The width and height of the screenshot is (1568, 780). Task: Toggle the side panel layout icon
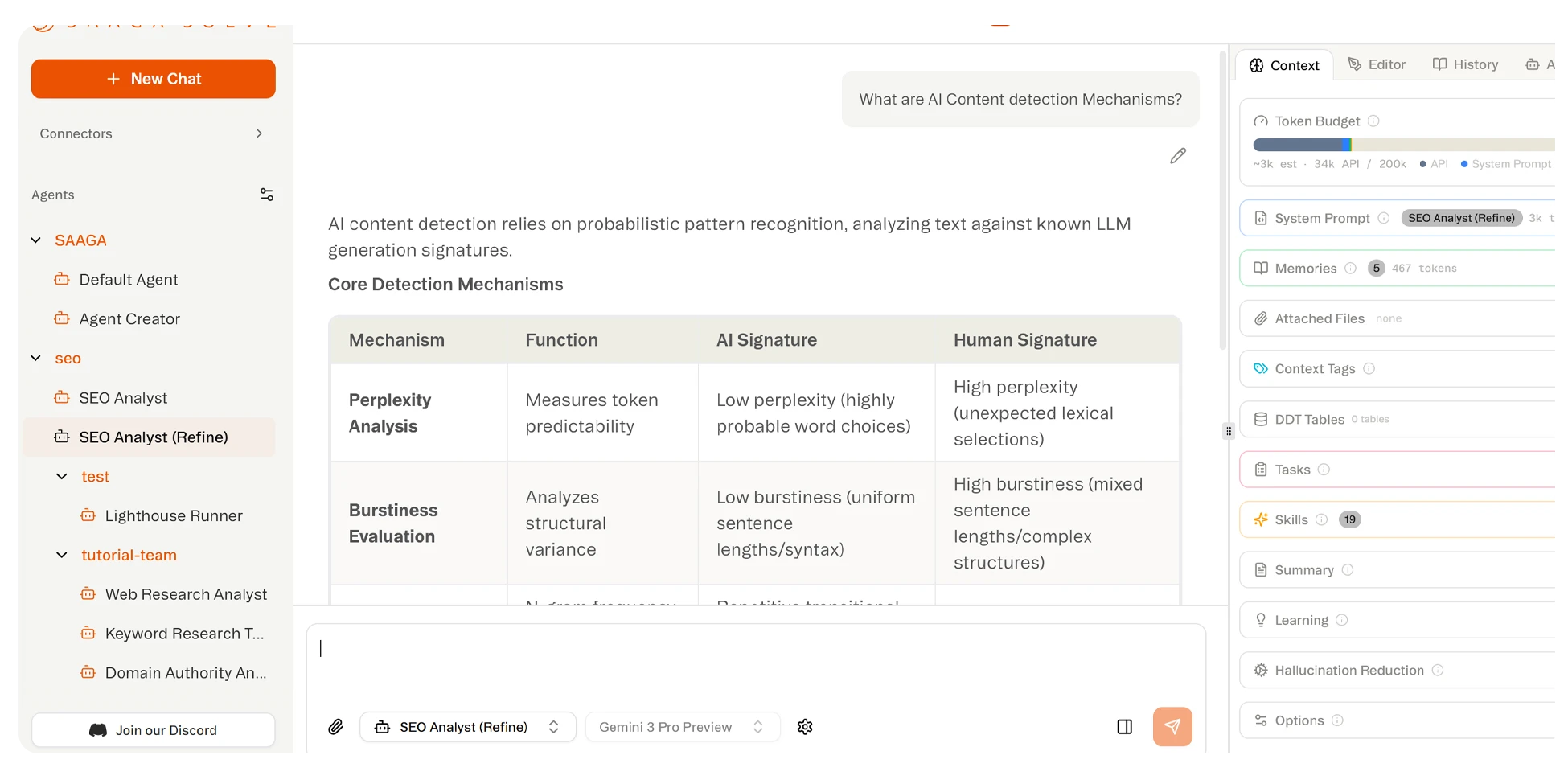pyautogui.click(x=1125, y=727)
